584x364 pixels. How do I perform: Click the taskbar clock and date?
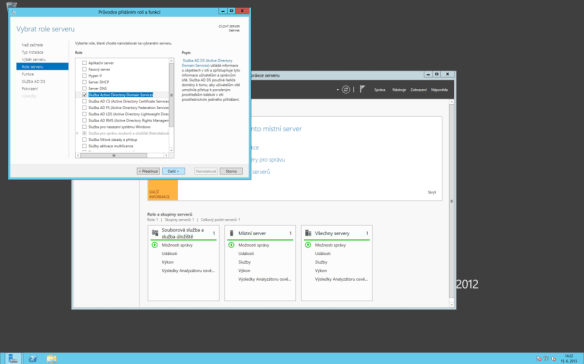pyautogui.click(x=568, y=358)
